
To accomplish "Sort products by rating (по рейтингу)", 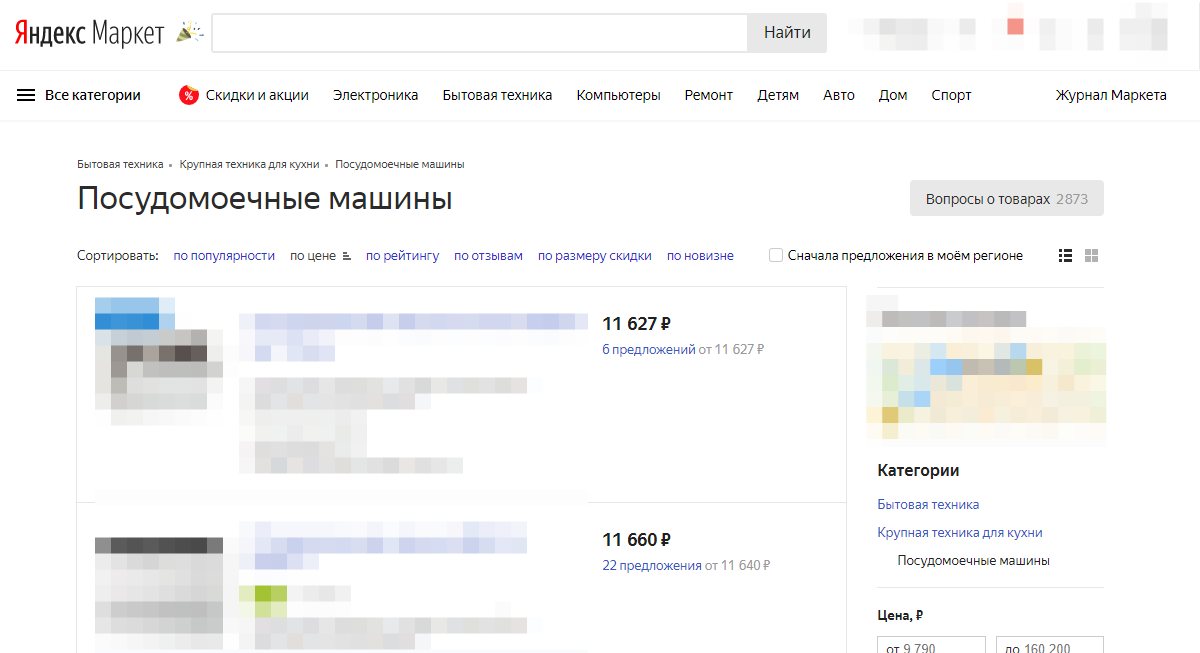I will 404,255.
